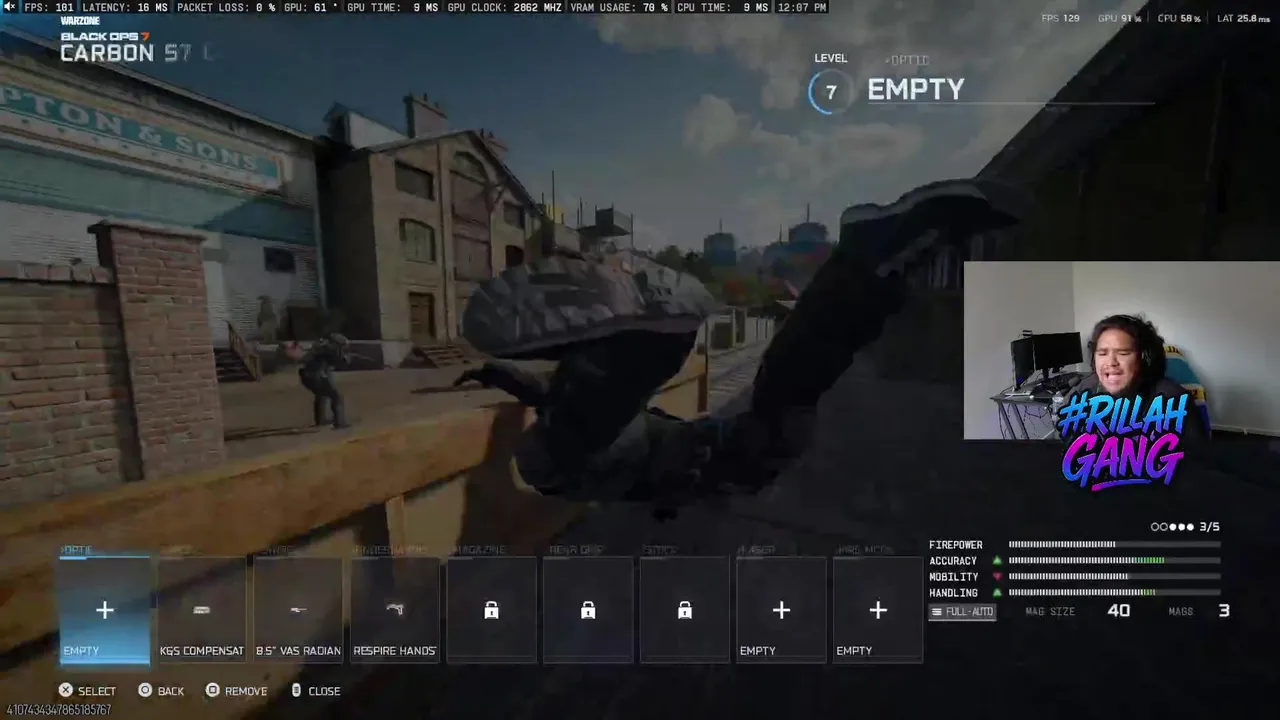Toggle the Full-Auto fire mode indicator
Viewport: 1280px width, 720px height.
click(962, 611)
